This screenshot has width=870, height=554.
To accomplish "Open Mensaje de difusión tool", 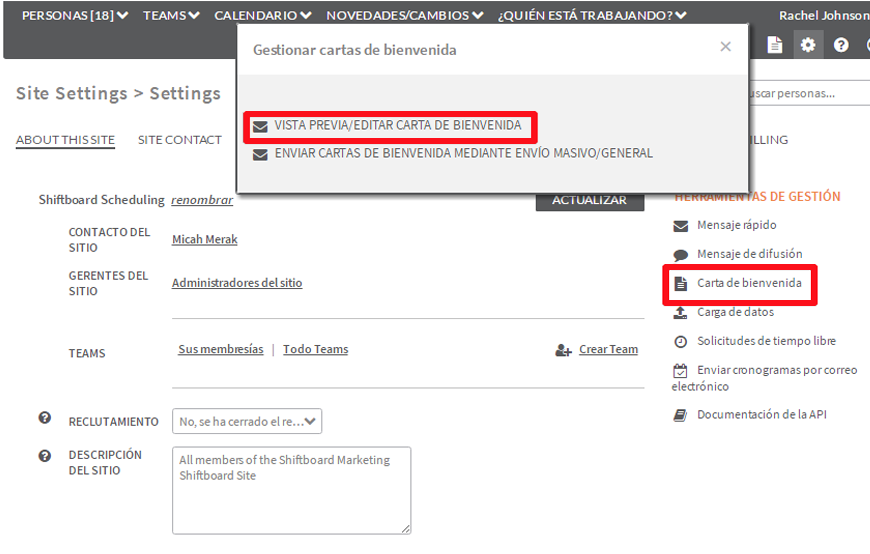I will tap(750, 254).
